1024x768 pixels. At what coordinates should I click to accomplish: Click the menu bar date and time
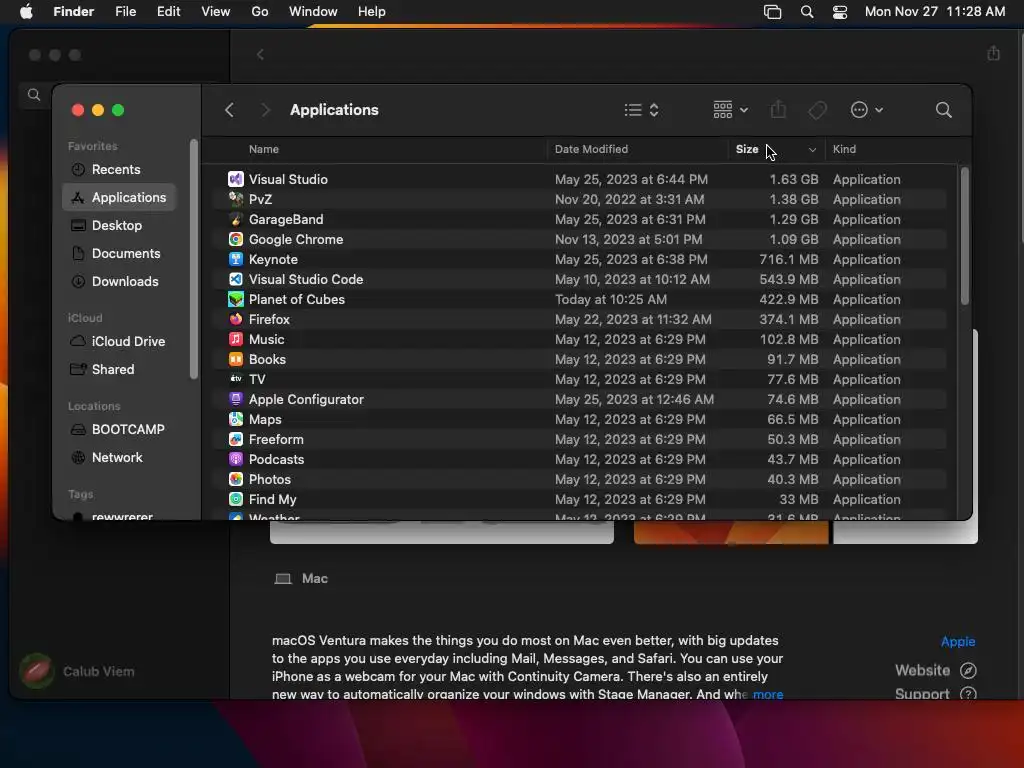tap(935, 12)
